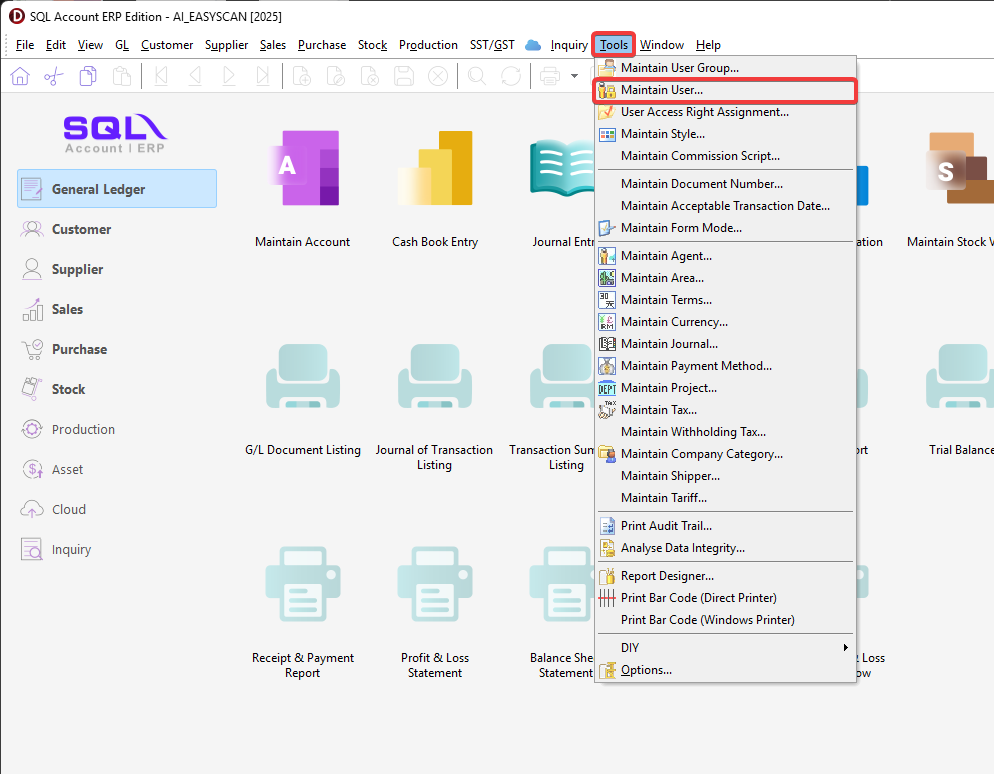The width and height of the screenshot is (994, 774).
Task: Open the Customer menu in the menu bar
Action: [167, 45]
